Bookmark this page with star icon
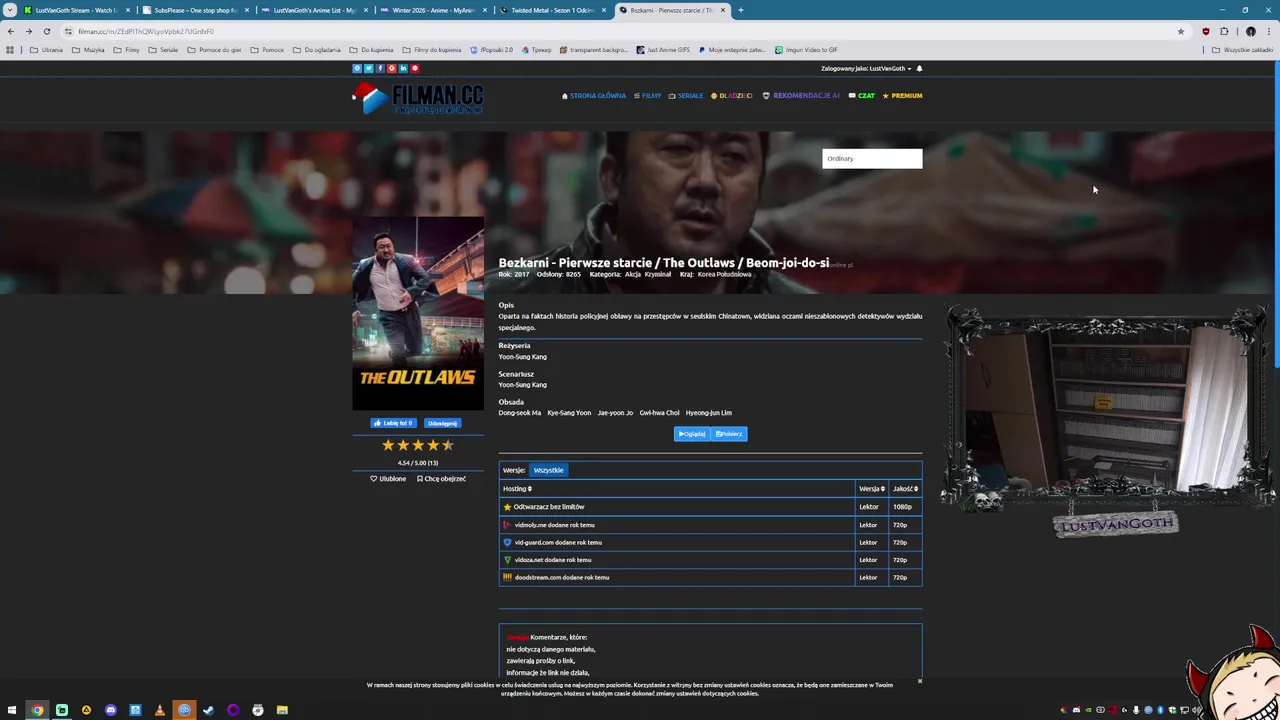This screenshot has height=720, width=1280. [1181, 31]
